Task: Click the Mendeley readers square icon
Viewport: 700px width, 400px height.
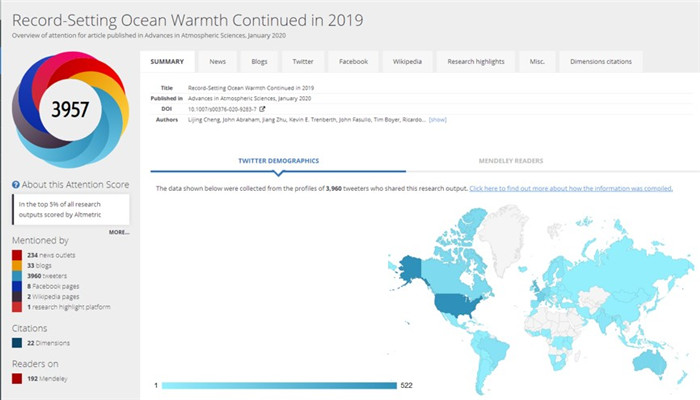Action: (x=16, y=380)
